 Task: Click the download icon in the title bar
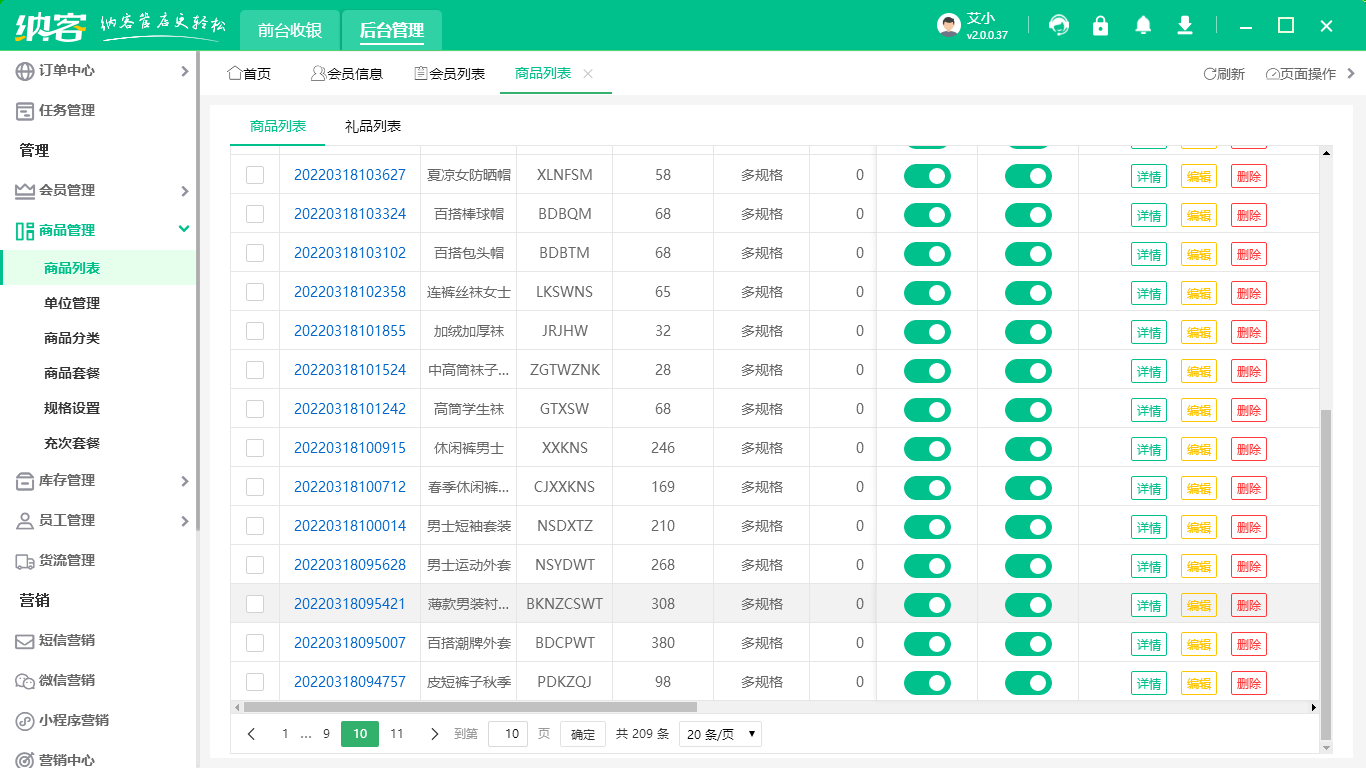tap(1184, 25)
